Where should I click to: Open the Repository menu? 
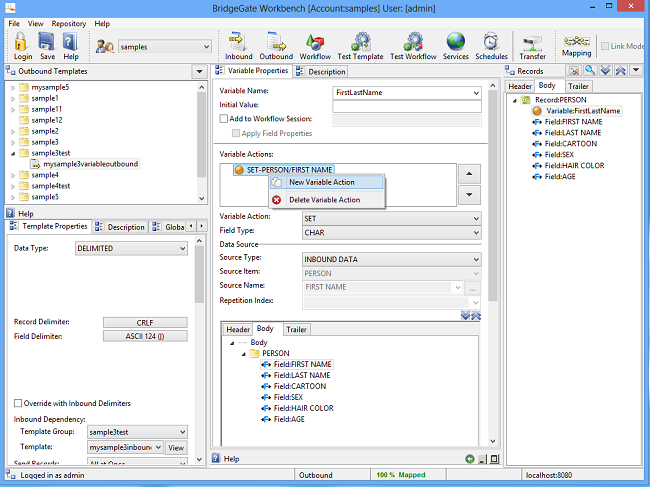(69, 24)
